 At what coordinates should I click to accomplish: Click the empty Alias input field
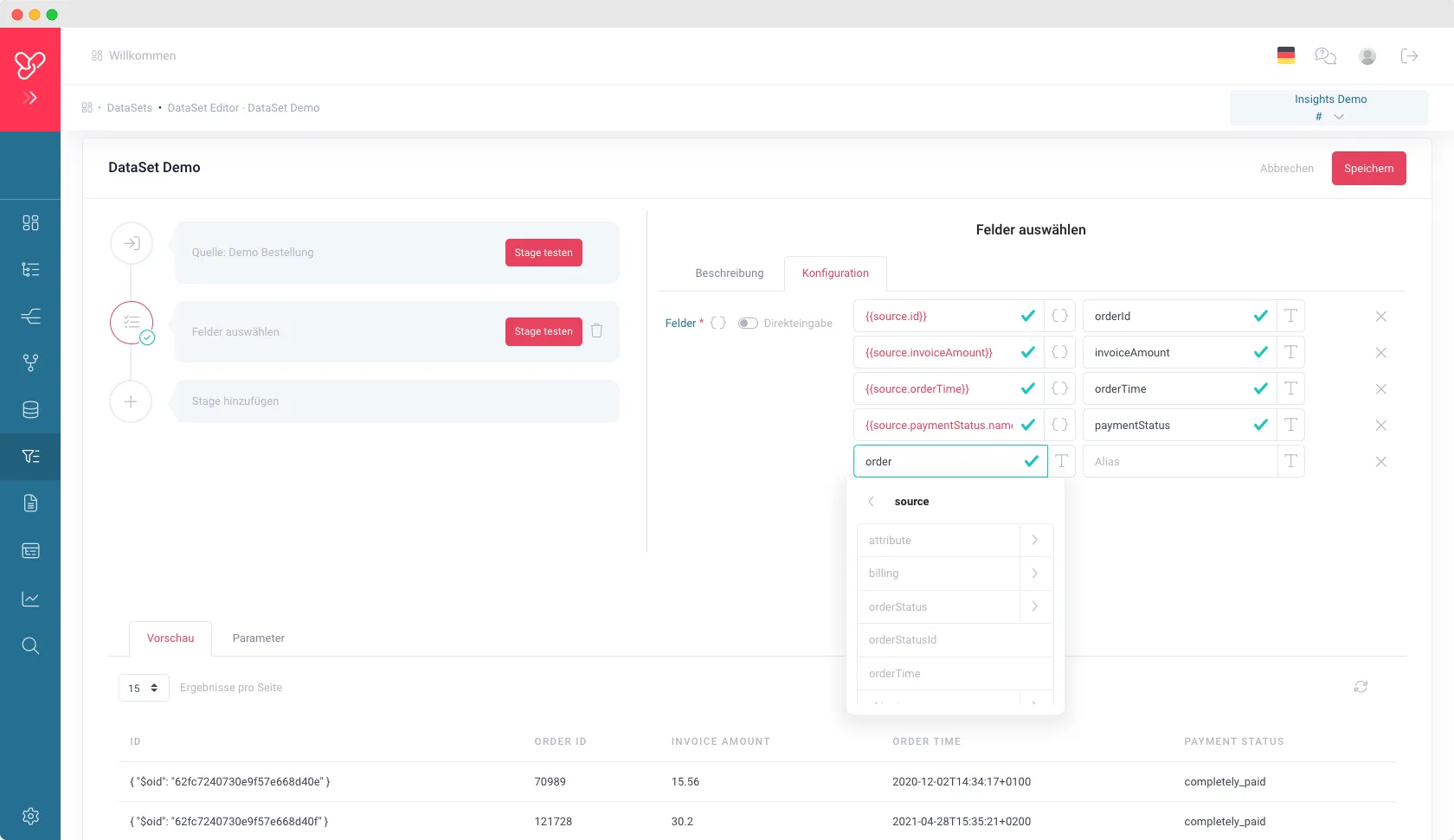click(x=1180, y=461)
